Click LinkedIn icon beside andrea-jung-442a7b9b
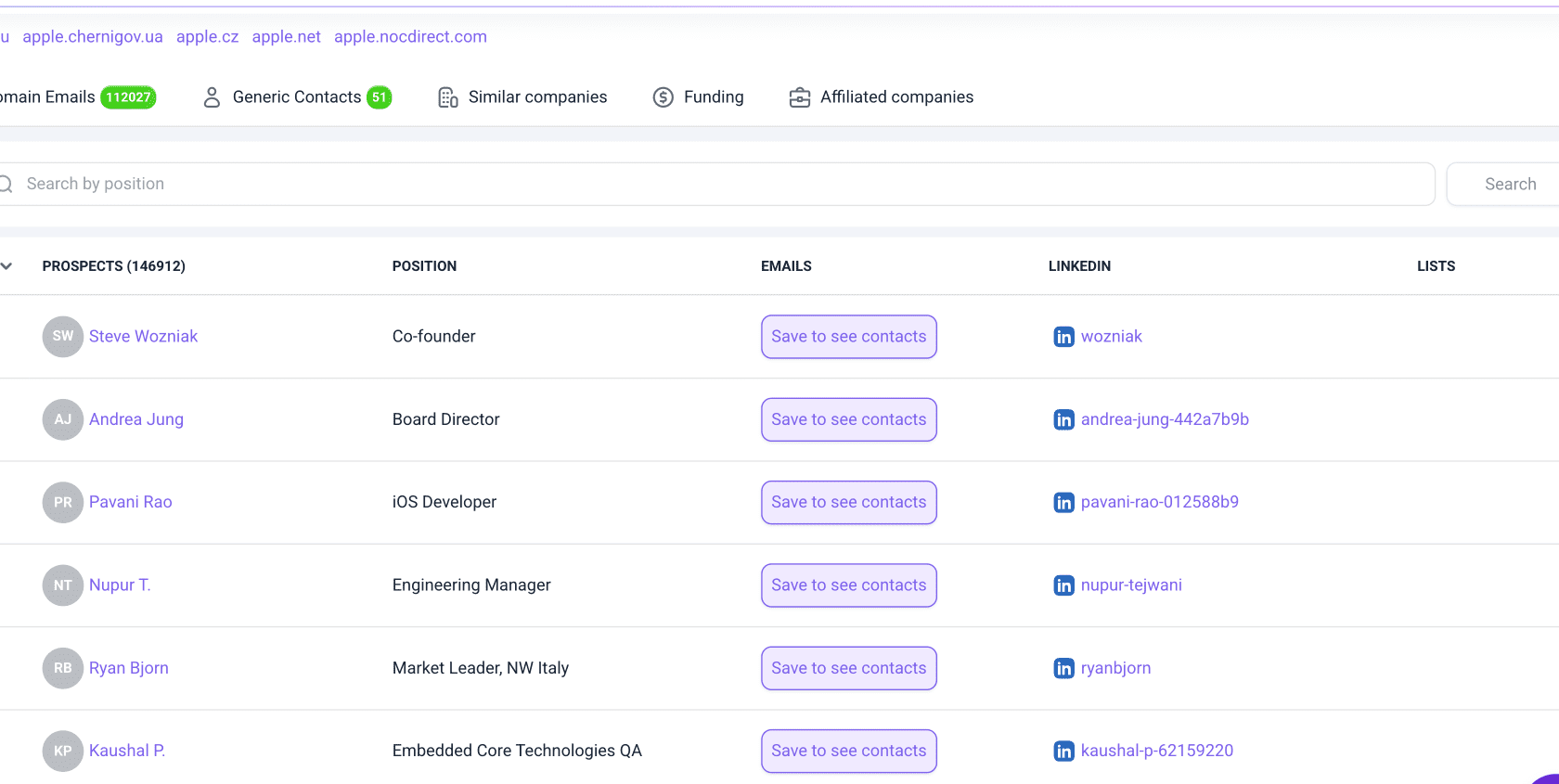The image size is (1559, 784). 1063,419
